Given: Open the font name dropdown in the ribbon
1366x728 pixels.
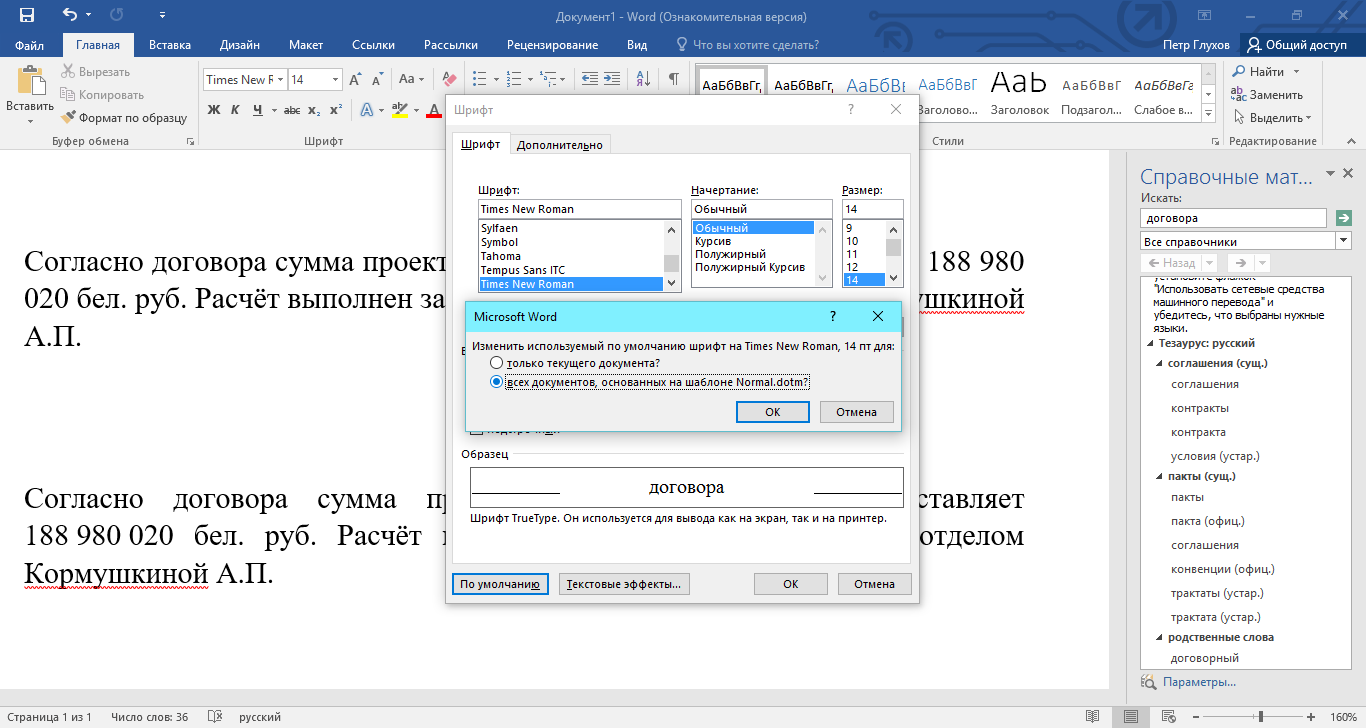Looking at the screenshot, I should click(281, 79).
